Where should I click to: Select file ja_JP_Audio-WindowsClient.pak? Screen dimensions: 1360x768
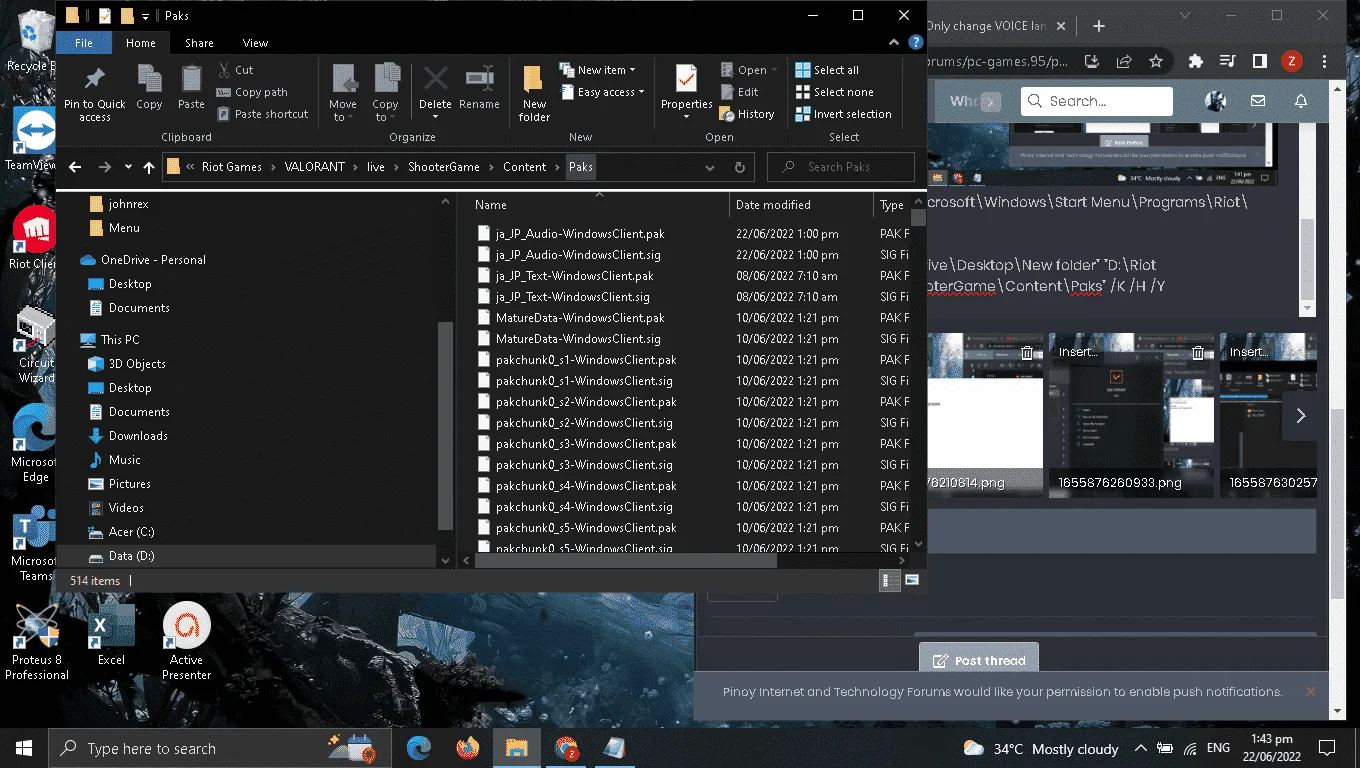(x=580, y=234)
